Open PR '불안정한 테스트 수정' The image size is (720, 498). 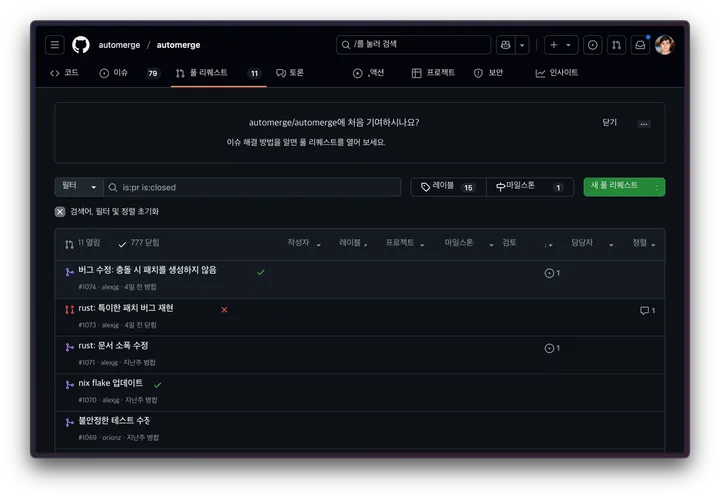click(114, 420)
